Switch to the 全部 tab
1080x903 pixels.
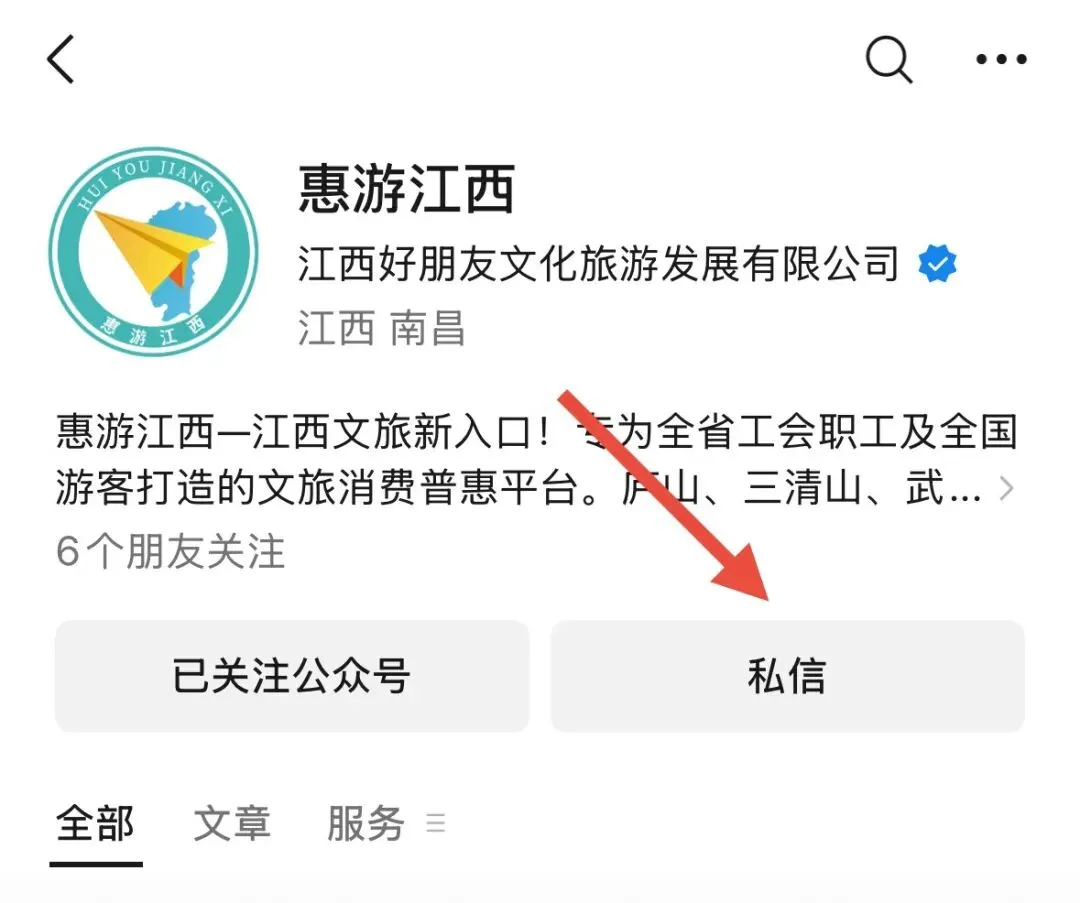[x=95, y=823]
